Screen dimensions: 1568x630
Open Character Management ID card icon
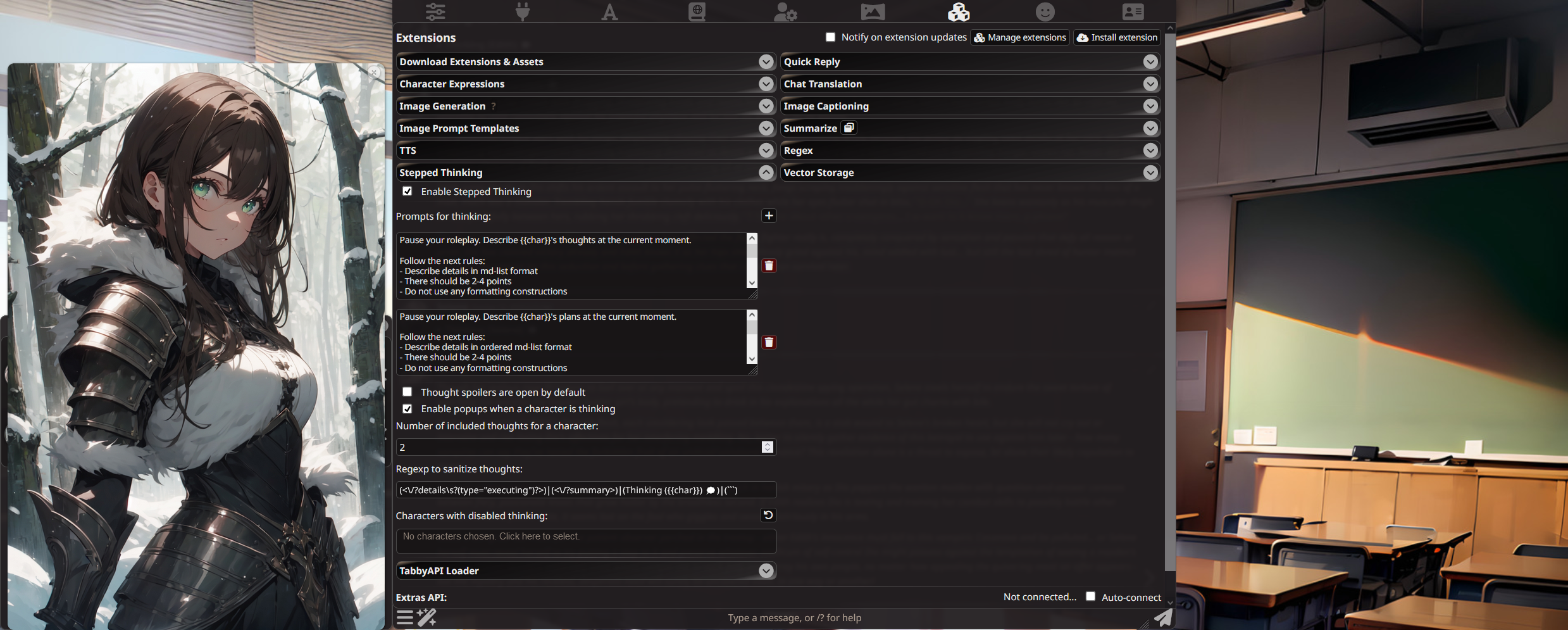coord(1133,11)
